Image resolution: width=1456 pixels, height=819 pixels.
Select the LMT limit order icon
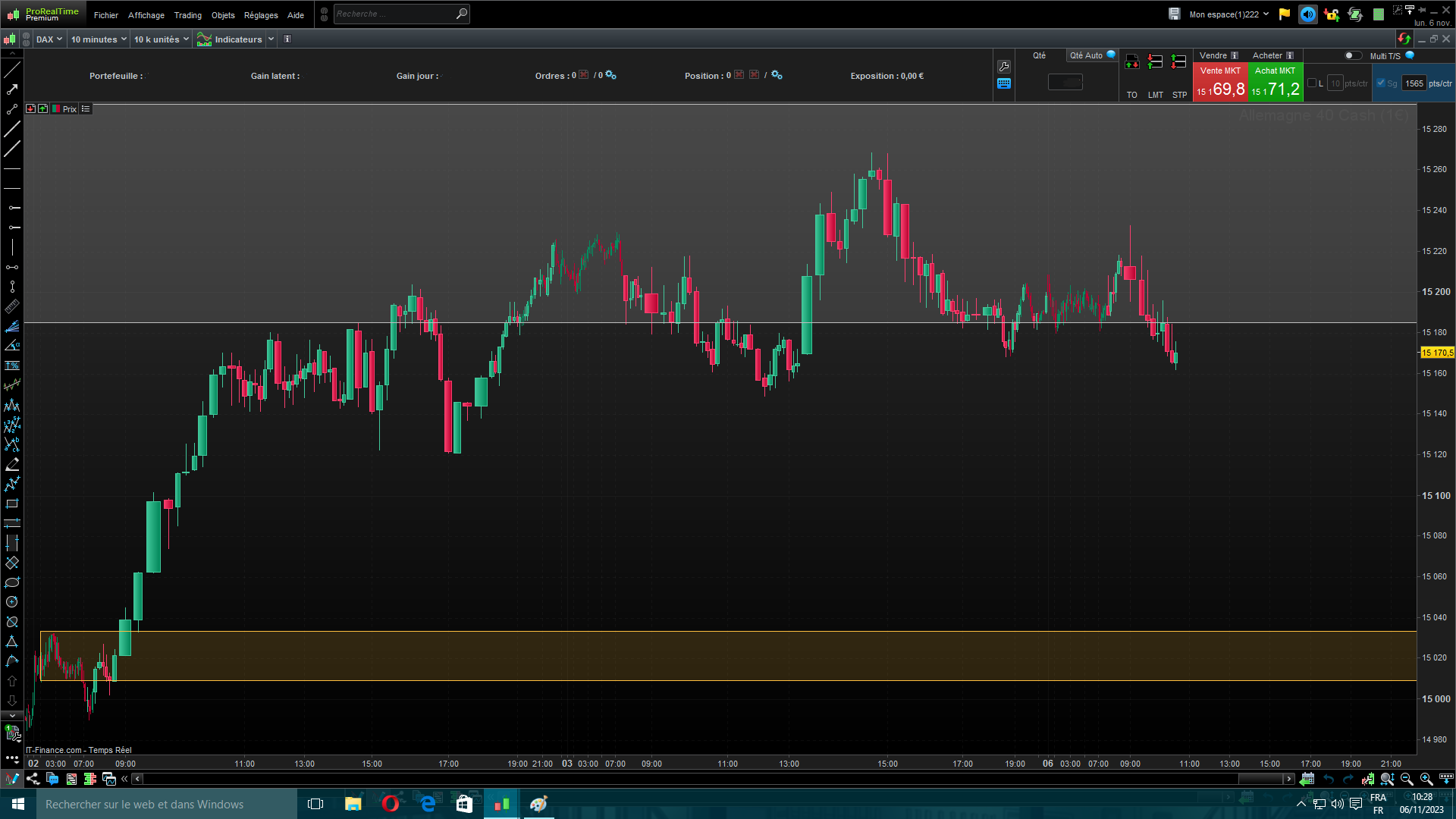(1155, 62)
